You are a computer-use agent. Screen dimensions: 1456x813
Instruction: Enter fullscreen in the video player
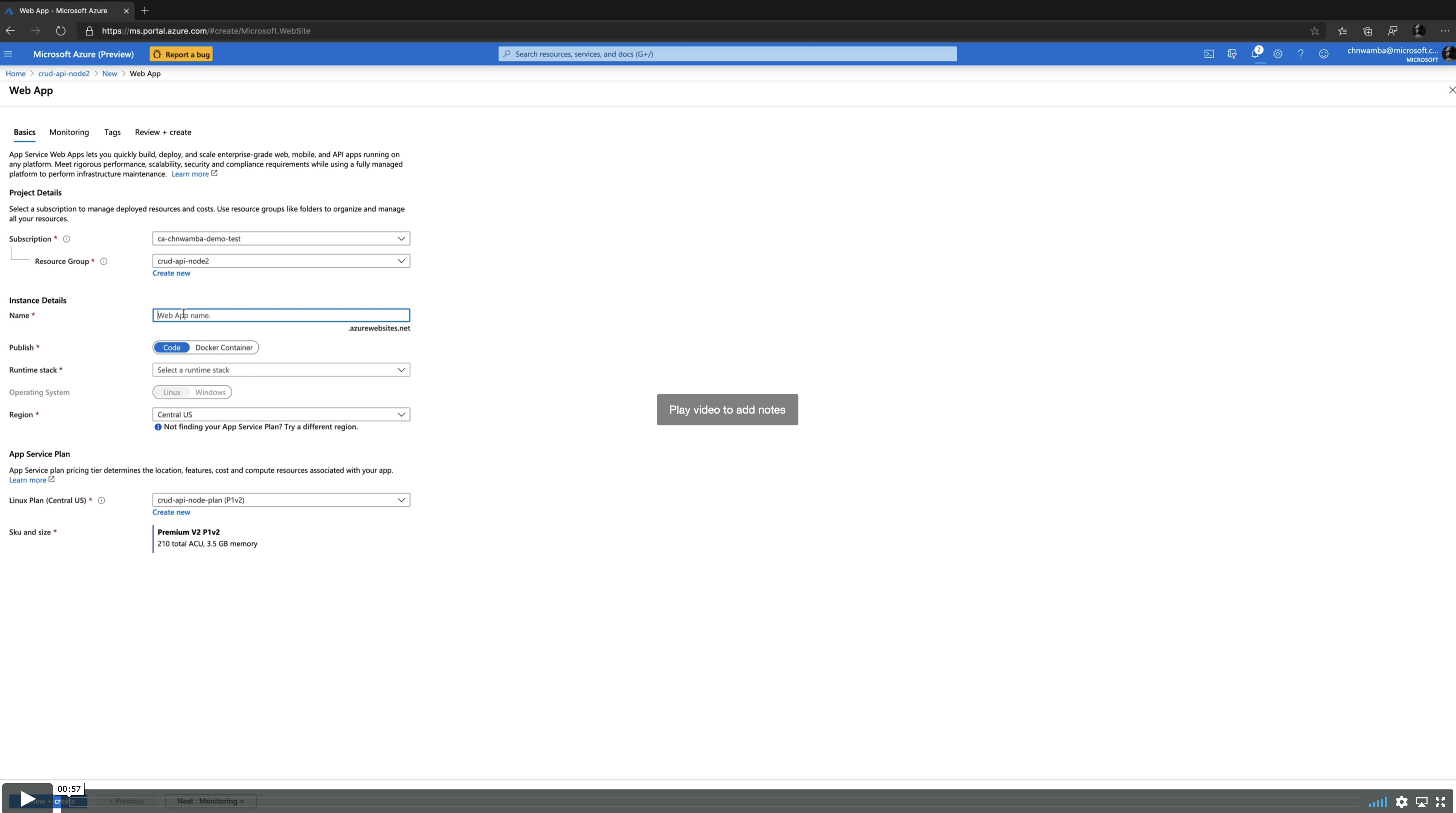click(x=1441, y=802)
